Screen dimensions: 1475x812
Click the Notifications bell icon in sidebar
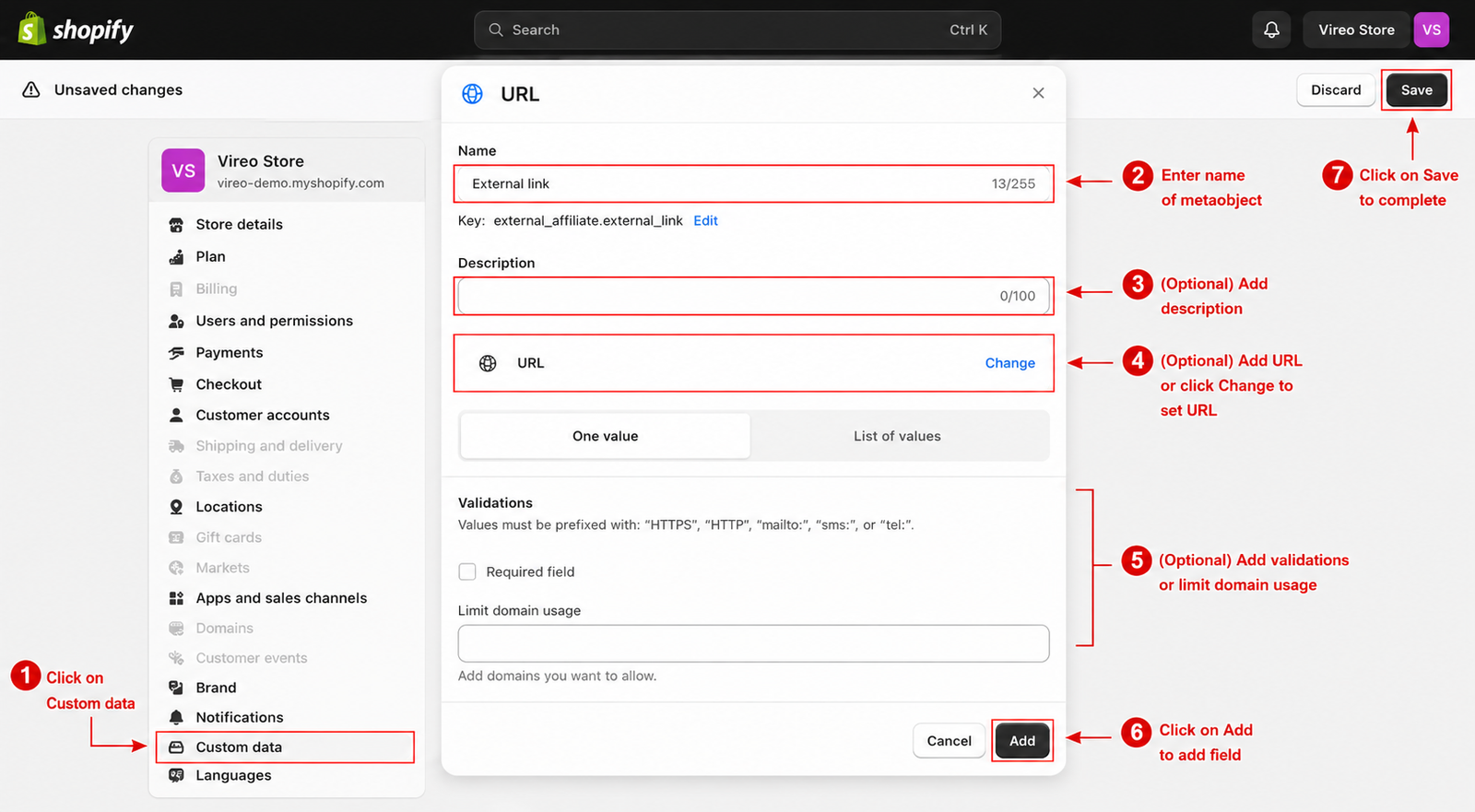(x=176, y=717)
